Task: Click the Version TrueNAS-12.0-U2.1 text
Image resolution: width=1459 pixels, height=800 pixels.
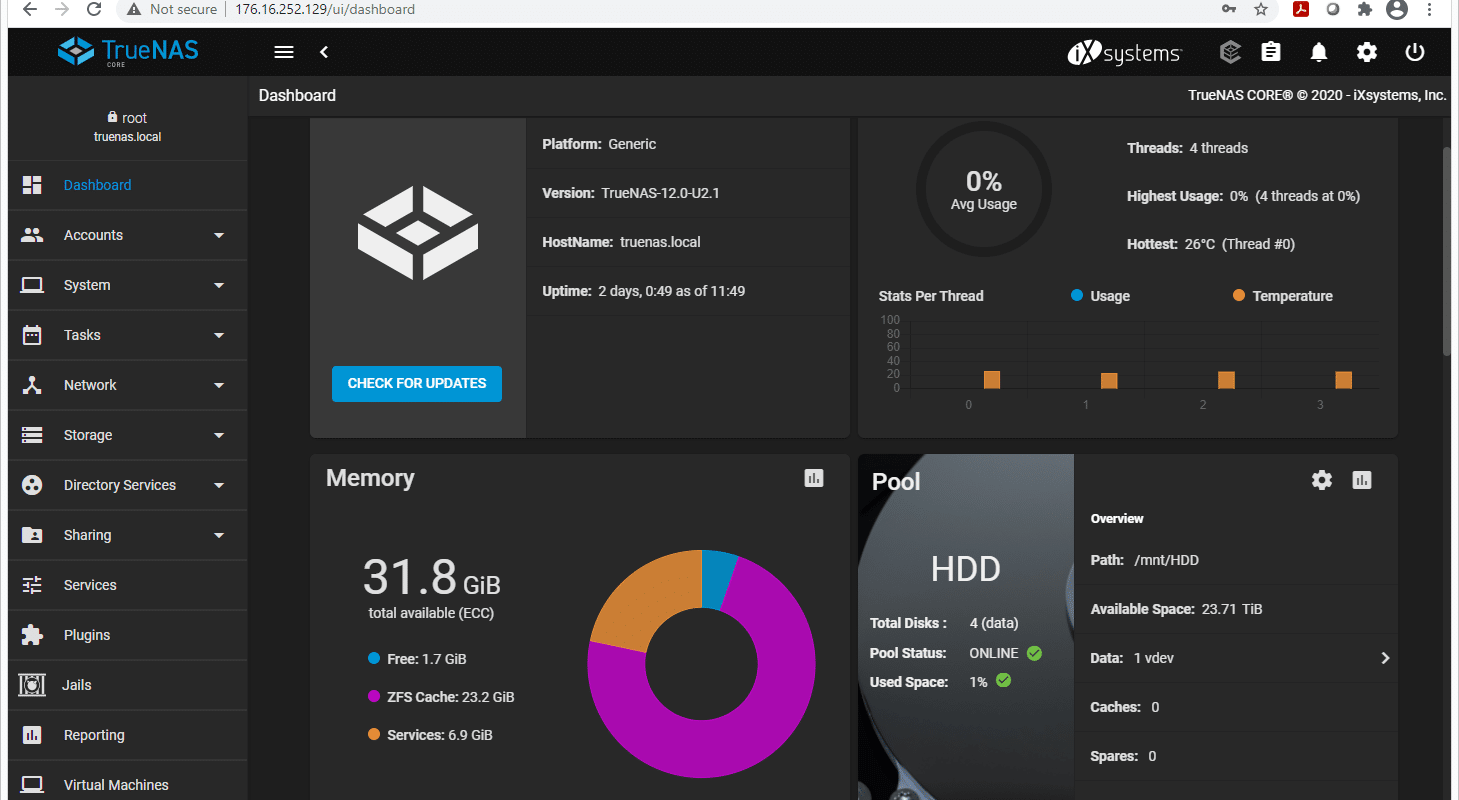Action: pyautogui.click(x=630, y=193)
